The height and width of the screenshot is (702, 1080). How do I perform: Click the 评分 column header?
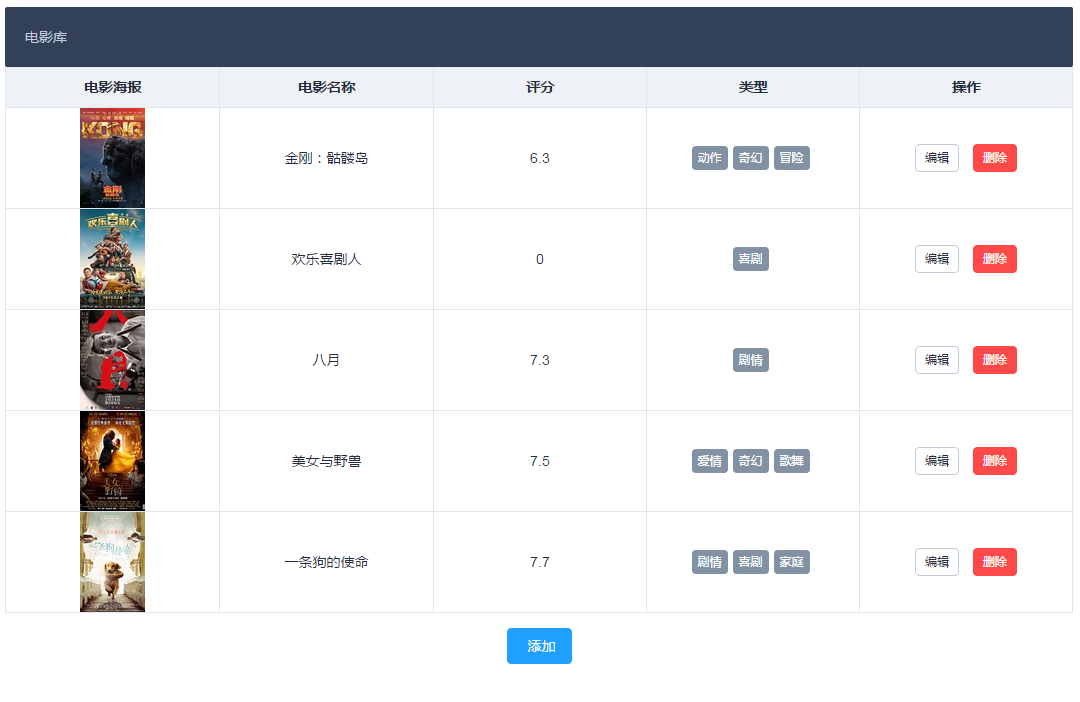(x=539, y=87)
